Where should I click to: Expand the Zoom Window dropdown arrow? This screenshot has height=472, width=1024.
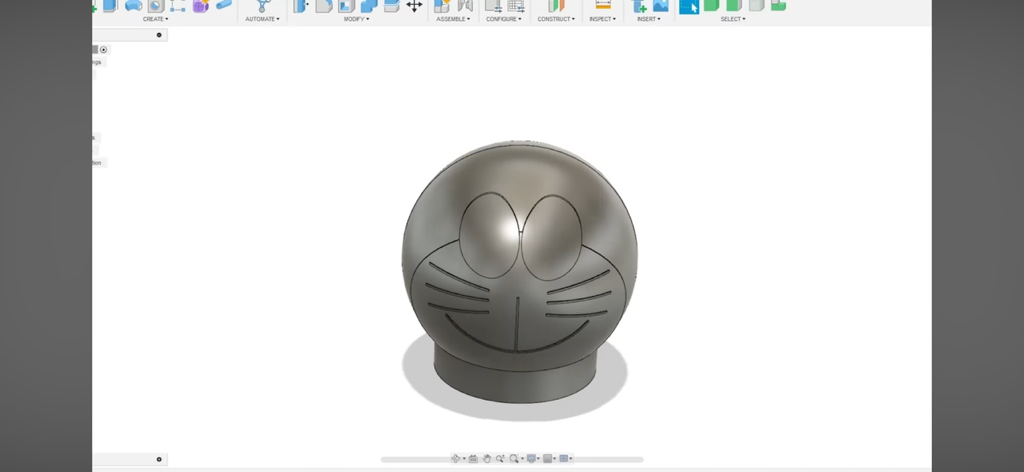(x=522, y=459)
